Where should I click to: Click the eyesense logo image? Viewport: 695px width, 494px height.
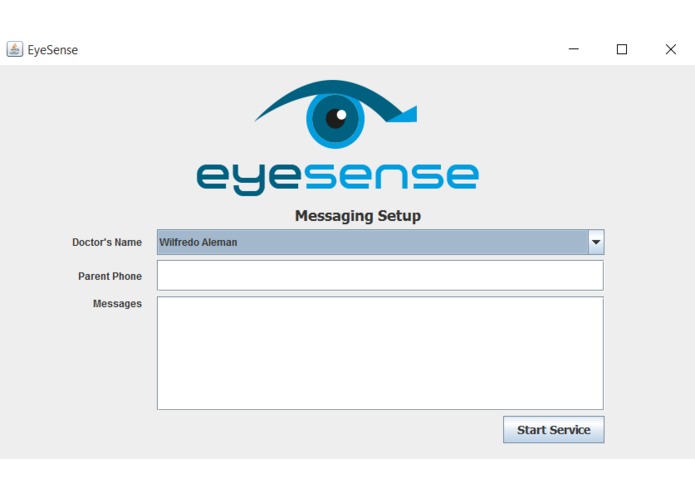338,138
